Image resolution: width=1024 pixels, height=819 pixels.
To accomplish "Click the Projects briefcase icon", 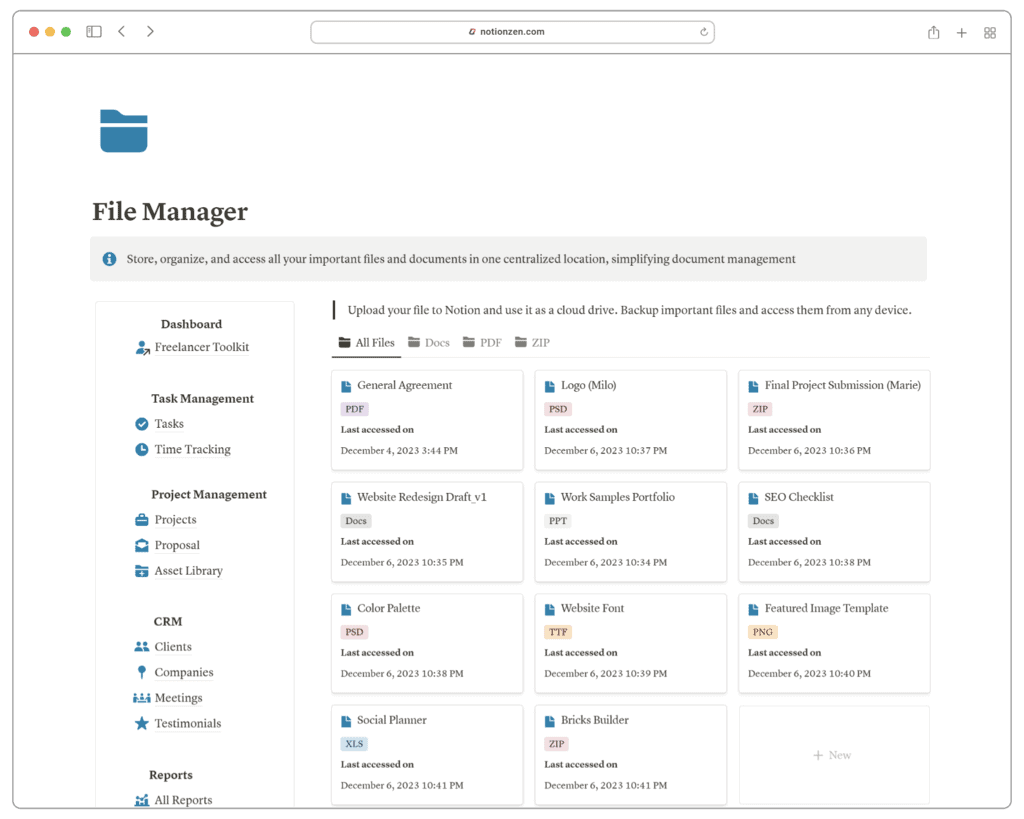I will click(142, 520).
